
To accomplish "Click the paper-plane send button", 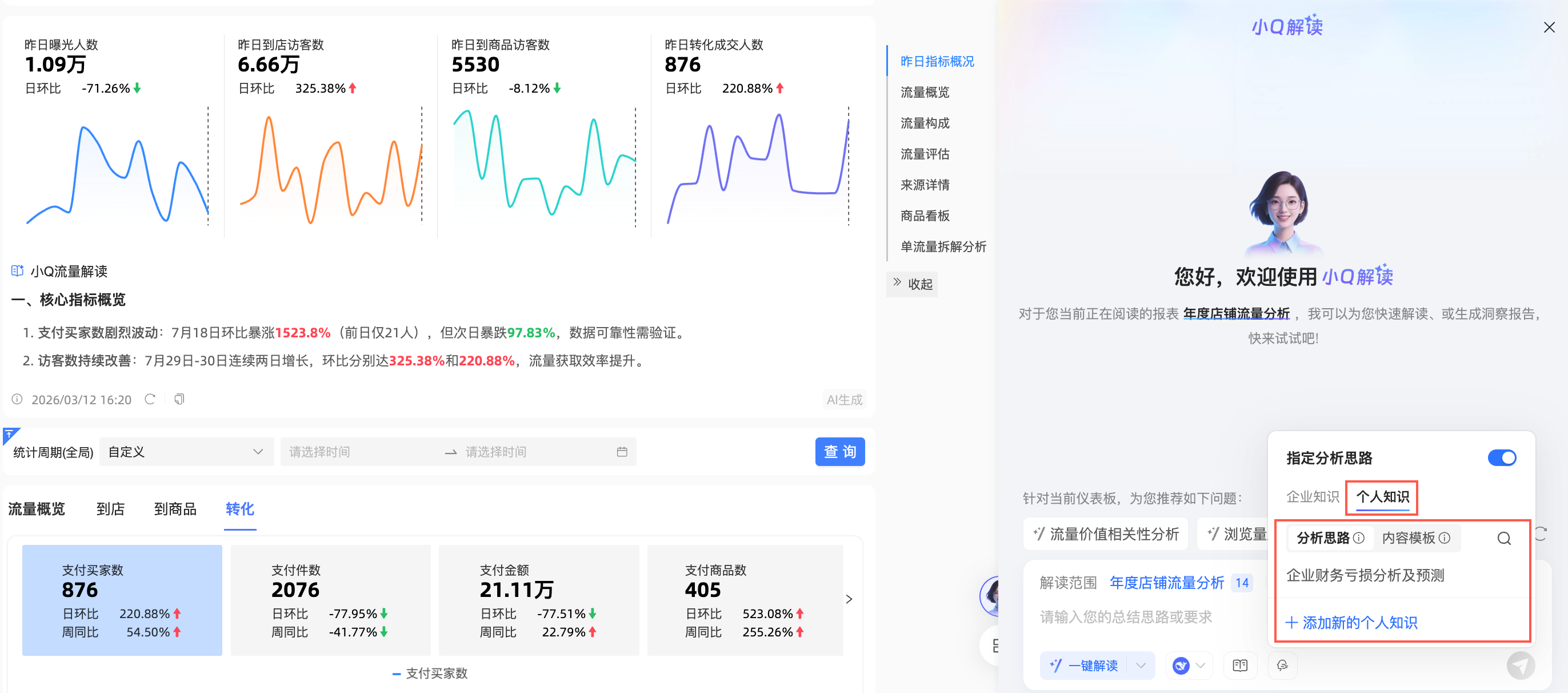I will [x=1520, y=665].
